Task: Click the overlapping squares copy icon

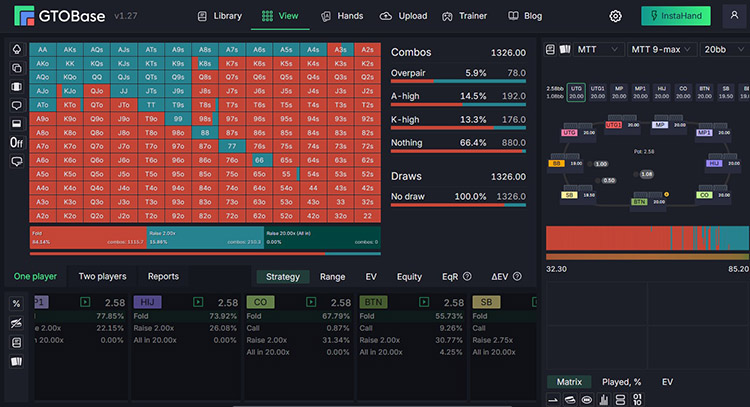Action: tap(16, 68)
